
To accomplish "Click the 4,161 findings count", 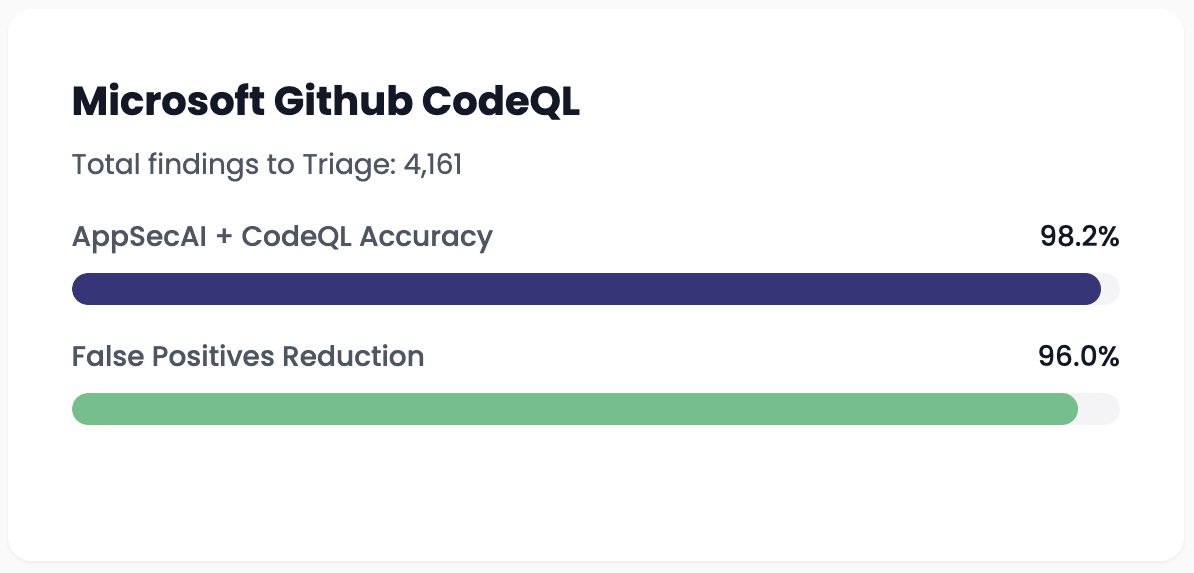I will click(433, 165).
